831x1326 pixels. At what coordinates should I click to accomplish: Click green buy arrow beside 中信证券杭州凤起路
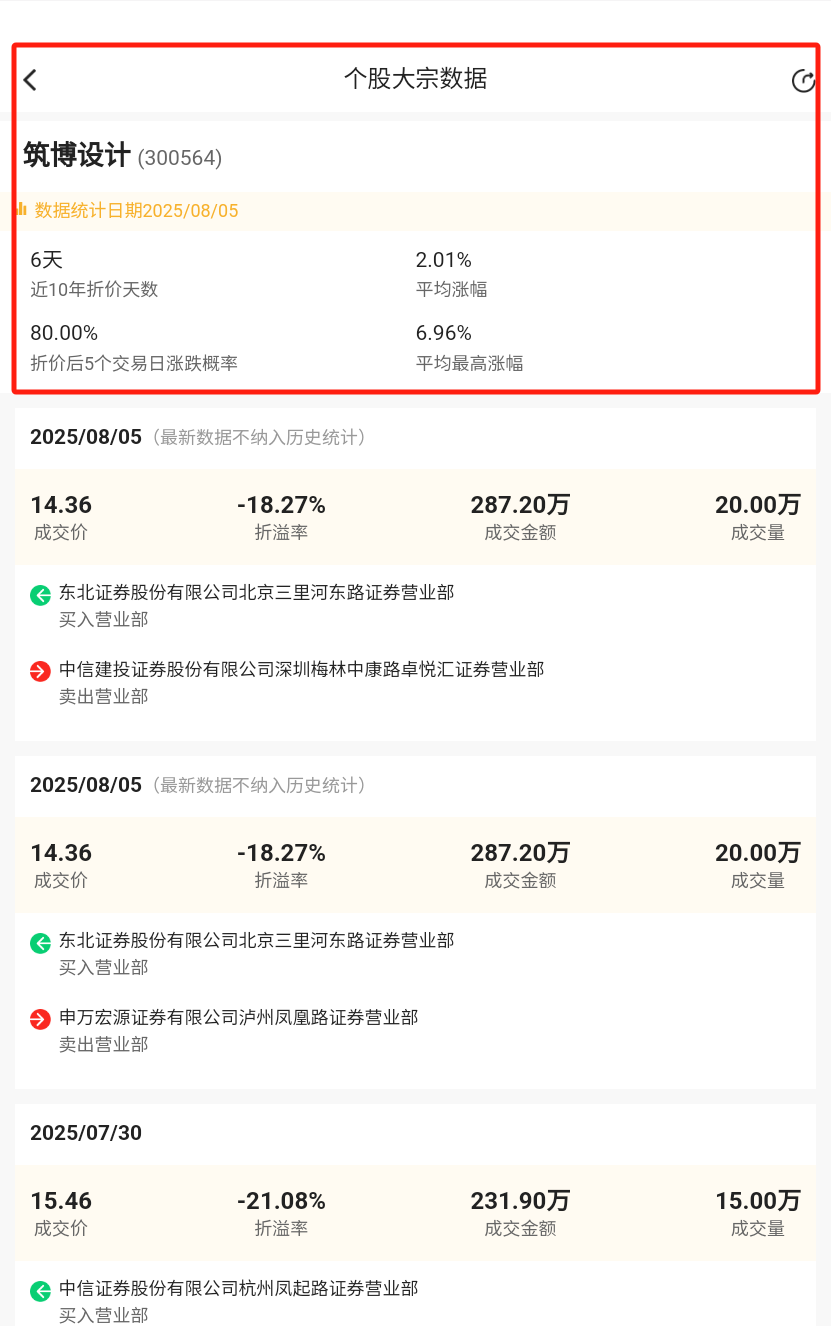[40, 1291]
